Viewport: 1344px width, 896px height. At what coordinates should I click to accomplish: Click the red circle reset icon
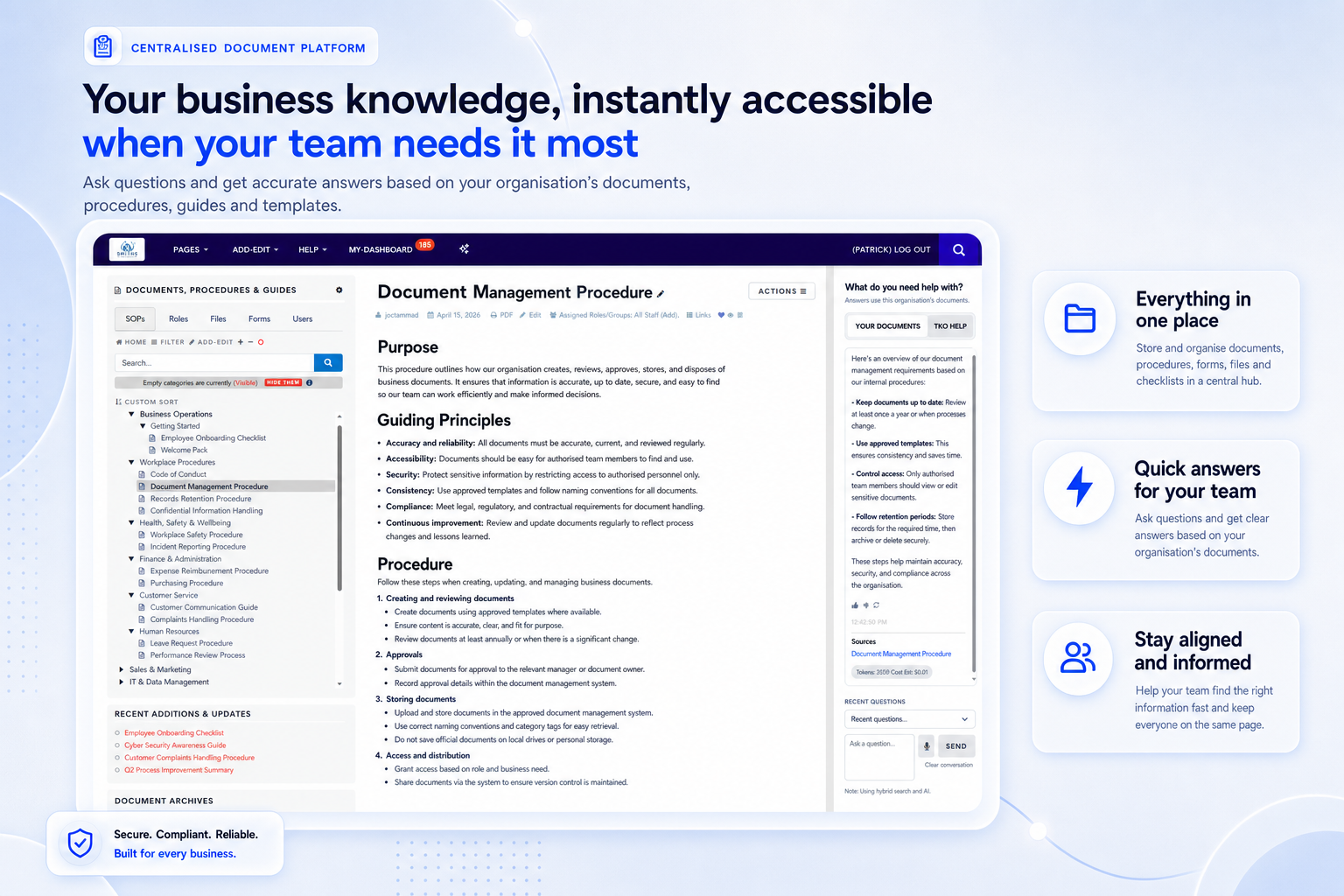click(261, 342)
